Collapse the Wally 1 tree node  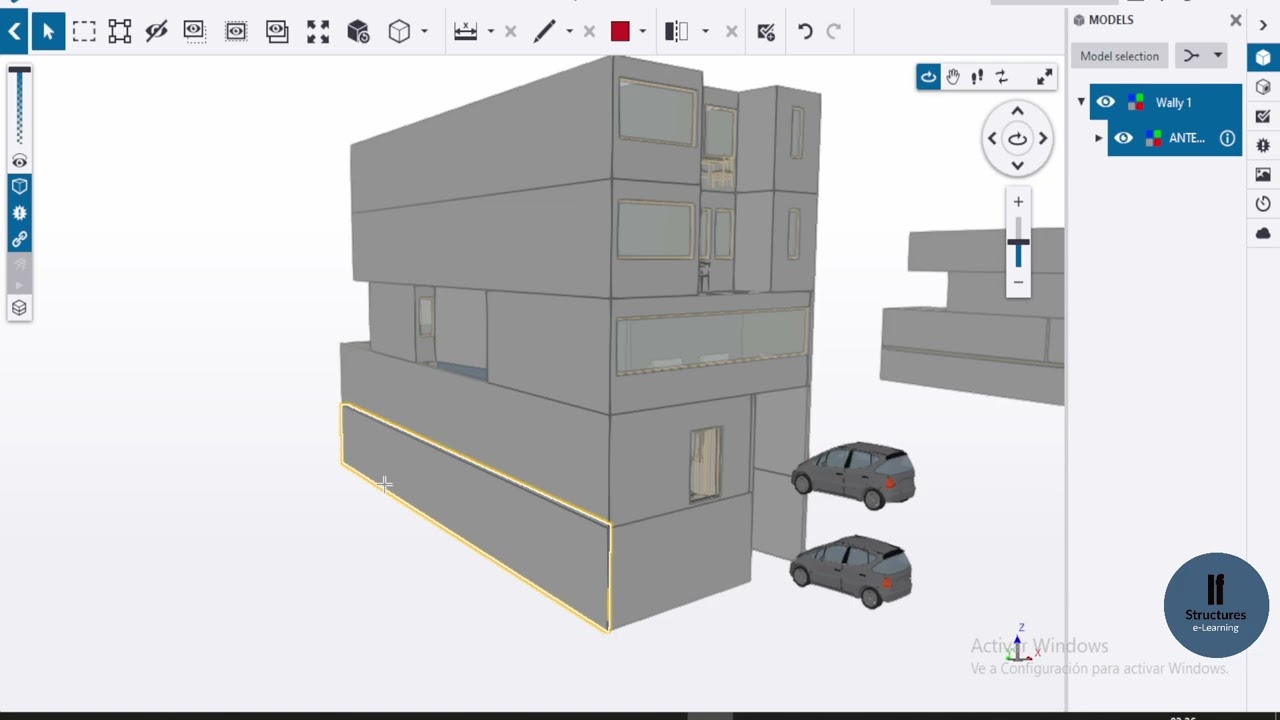coord(1081,102)
